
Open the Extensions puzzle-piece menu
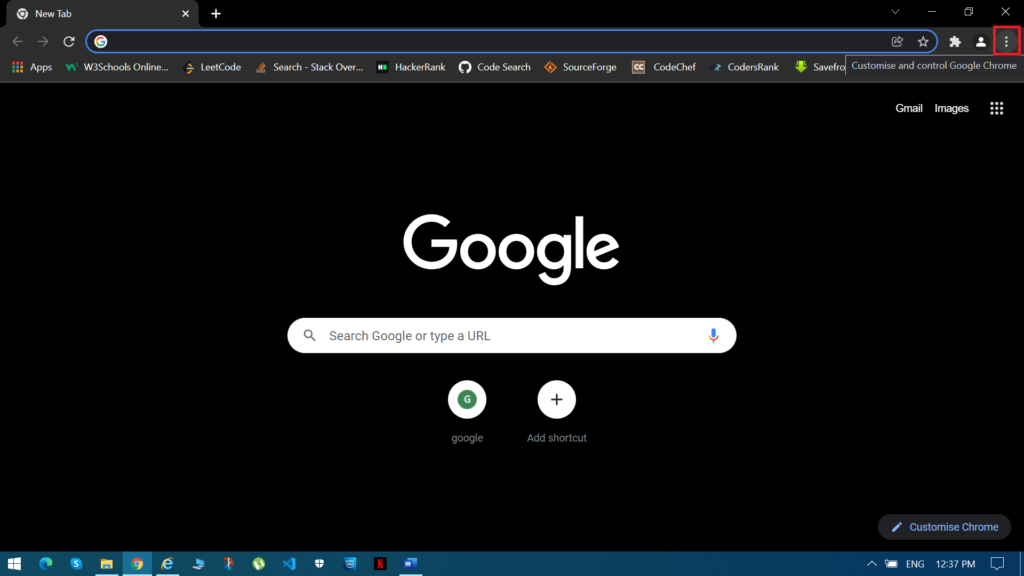tap(955, 42)
